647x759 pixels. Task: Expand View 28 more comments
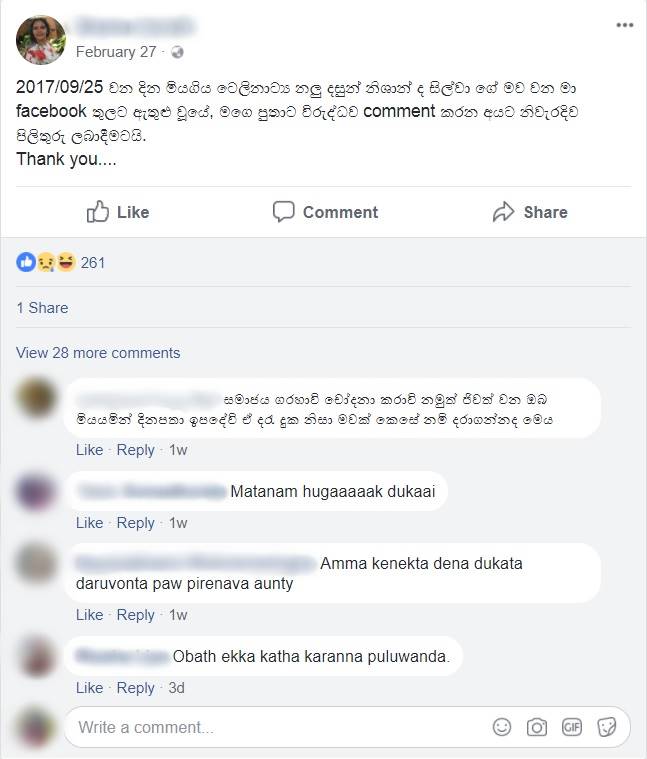(x=98, y=352)
